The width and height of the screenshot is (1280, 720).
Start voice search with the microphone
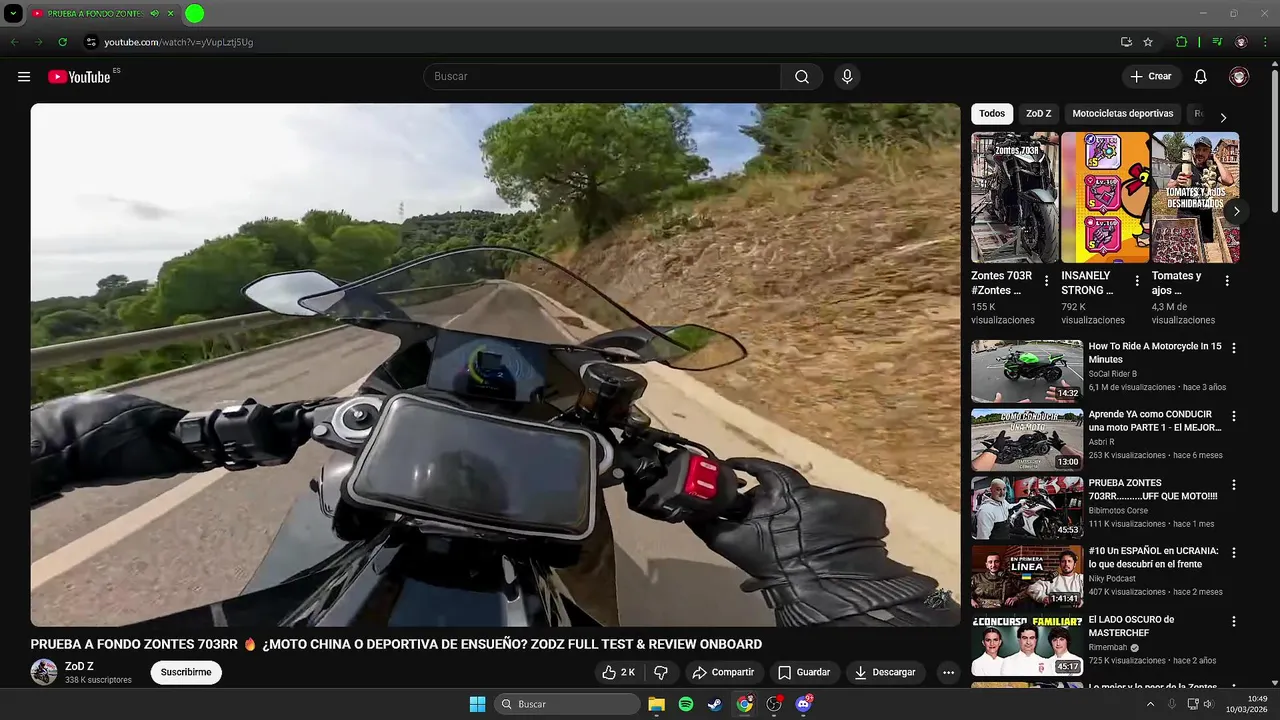tap(847, 77)
